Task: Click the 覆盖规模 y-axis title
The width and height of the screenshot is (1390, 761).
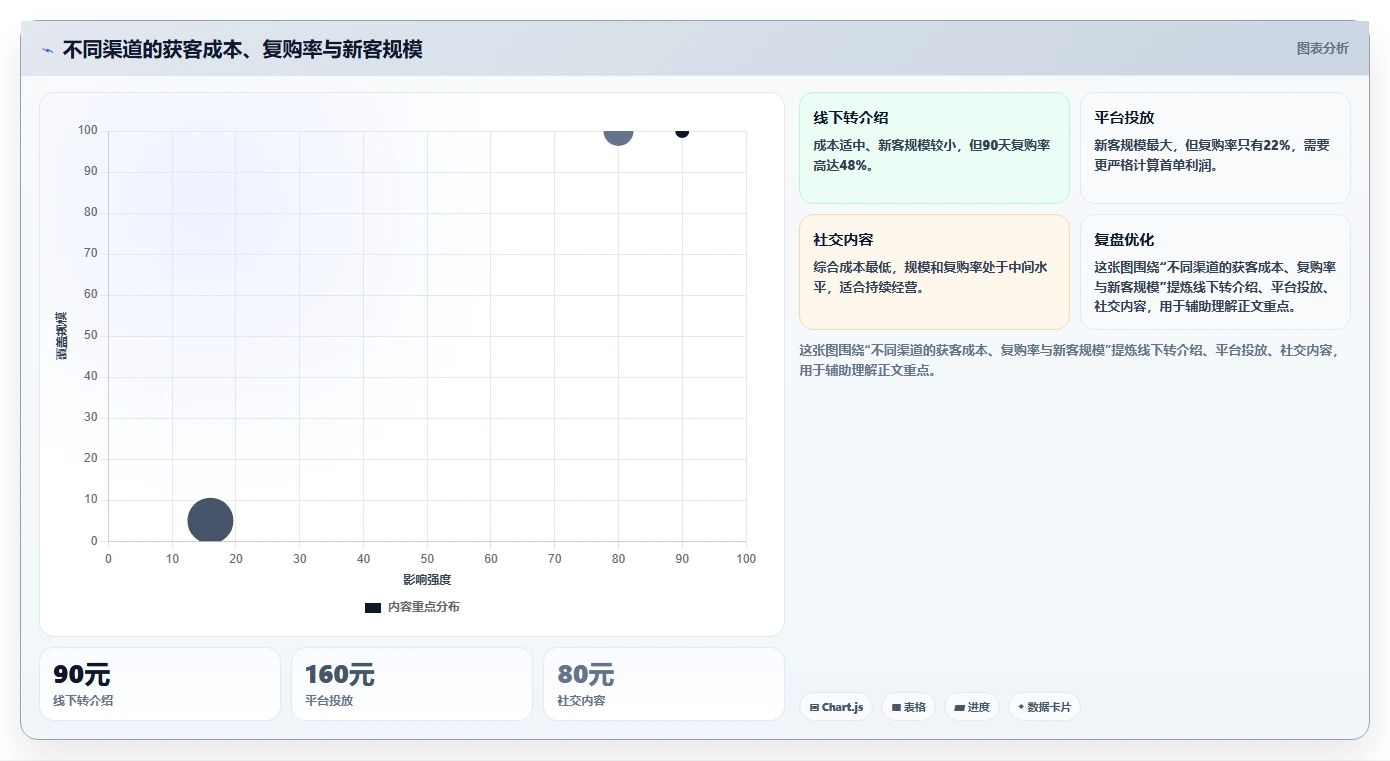Action: tap(62, 336)
